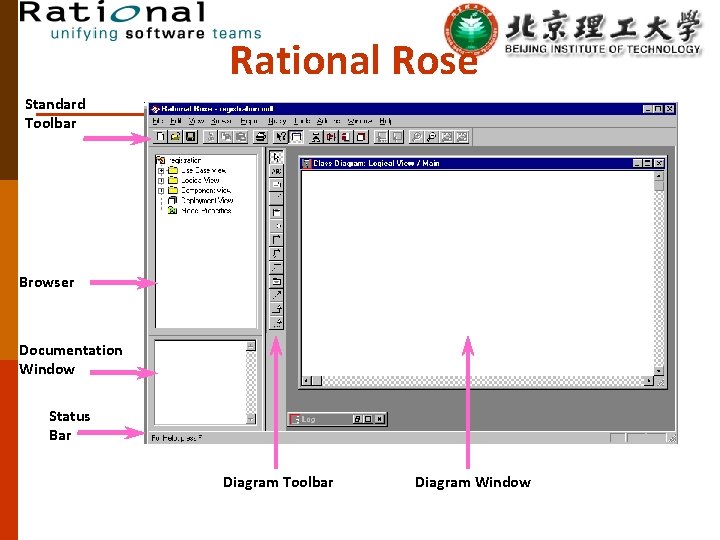Toggle the View Documentation toolbar icon
The height and width of the screenshot is (540, 720).
296,137
